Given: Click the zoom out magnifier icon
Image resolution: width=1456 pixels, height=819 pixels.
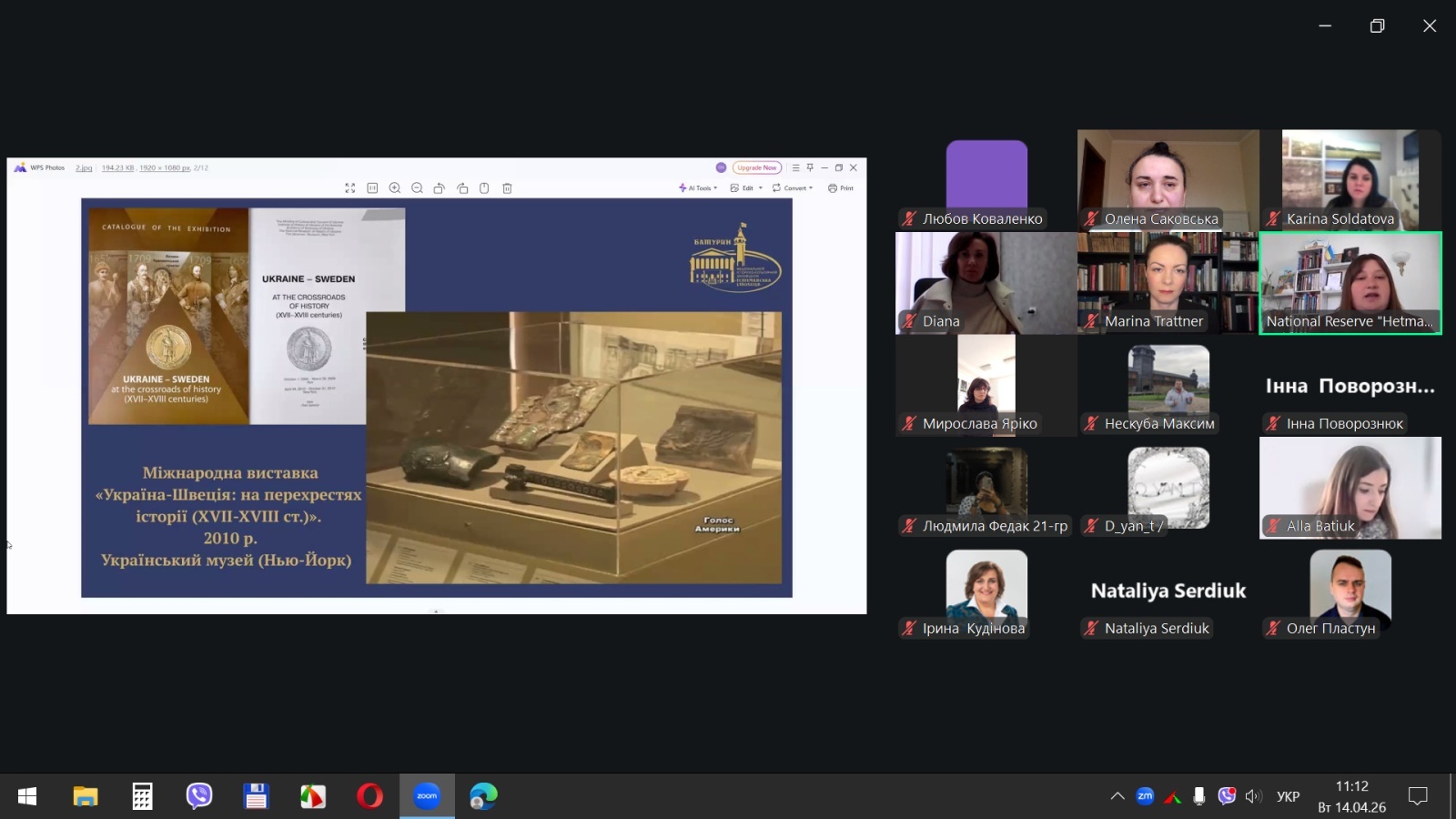Looking at the screenshot, I should (x=417, y=188).
